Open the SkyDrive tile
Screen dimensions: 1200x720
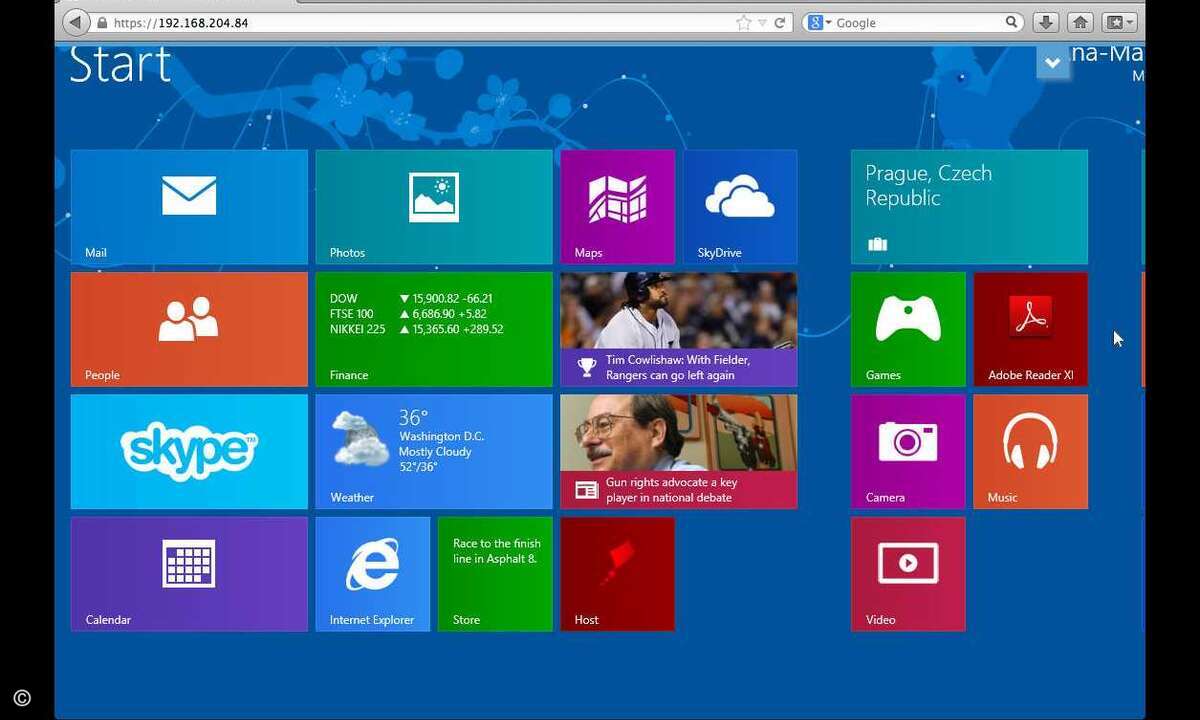tap(740, 207)
